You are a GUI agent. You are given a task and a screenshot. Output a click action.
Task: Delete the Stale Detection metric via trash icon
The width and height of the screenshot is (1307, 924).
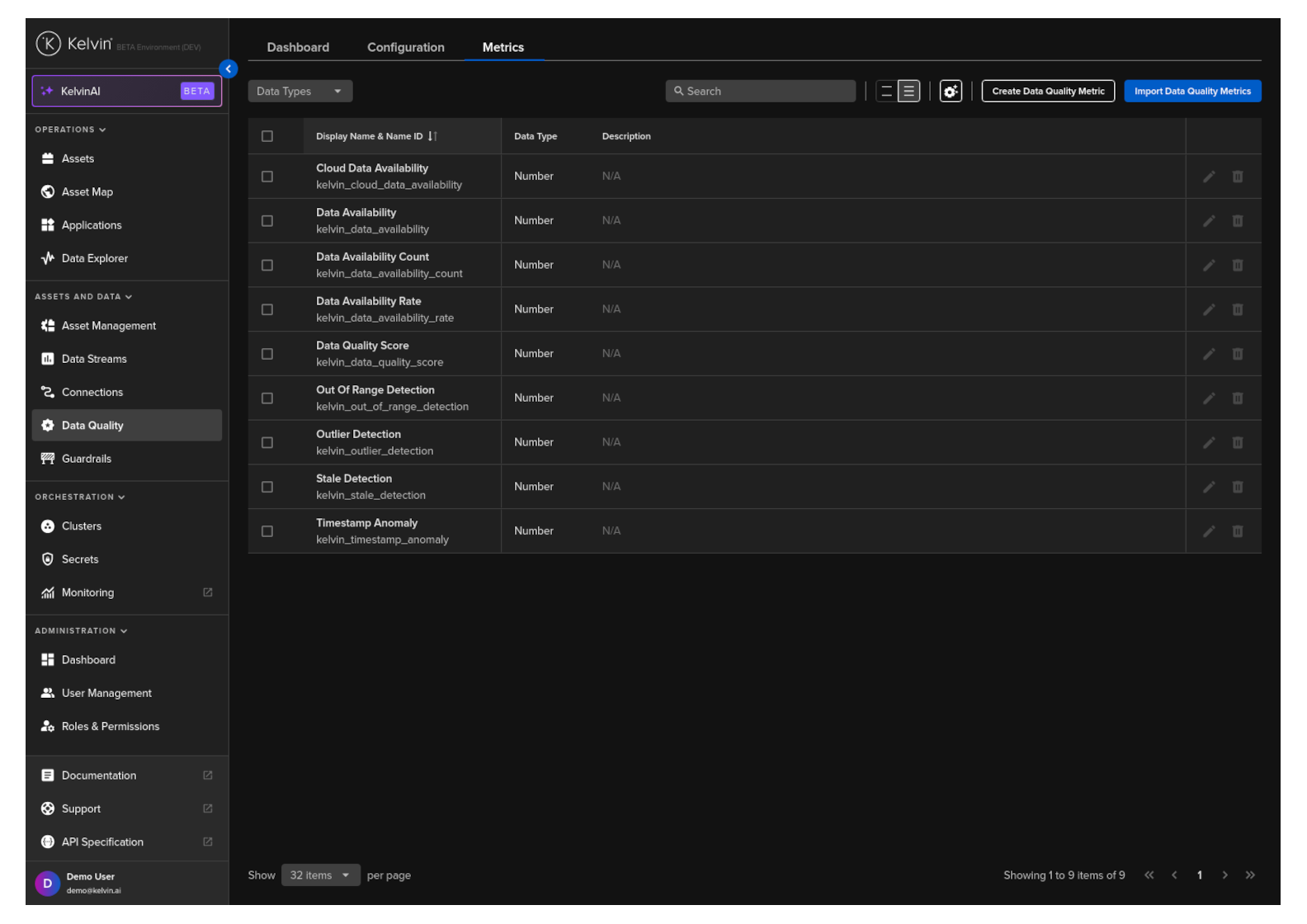pos(1237,487)
